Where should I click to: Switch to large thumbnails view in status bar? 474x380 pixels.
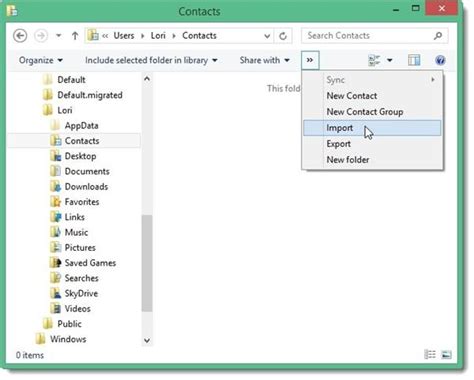pyautogui.click(x=446, y=354)
